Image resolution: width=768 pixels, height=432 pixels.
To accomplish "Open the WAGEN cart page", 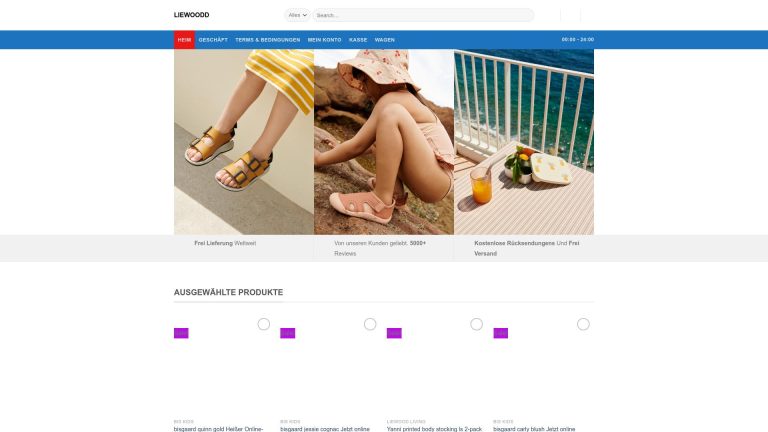I will tap(384, 40).
